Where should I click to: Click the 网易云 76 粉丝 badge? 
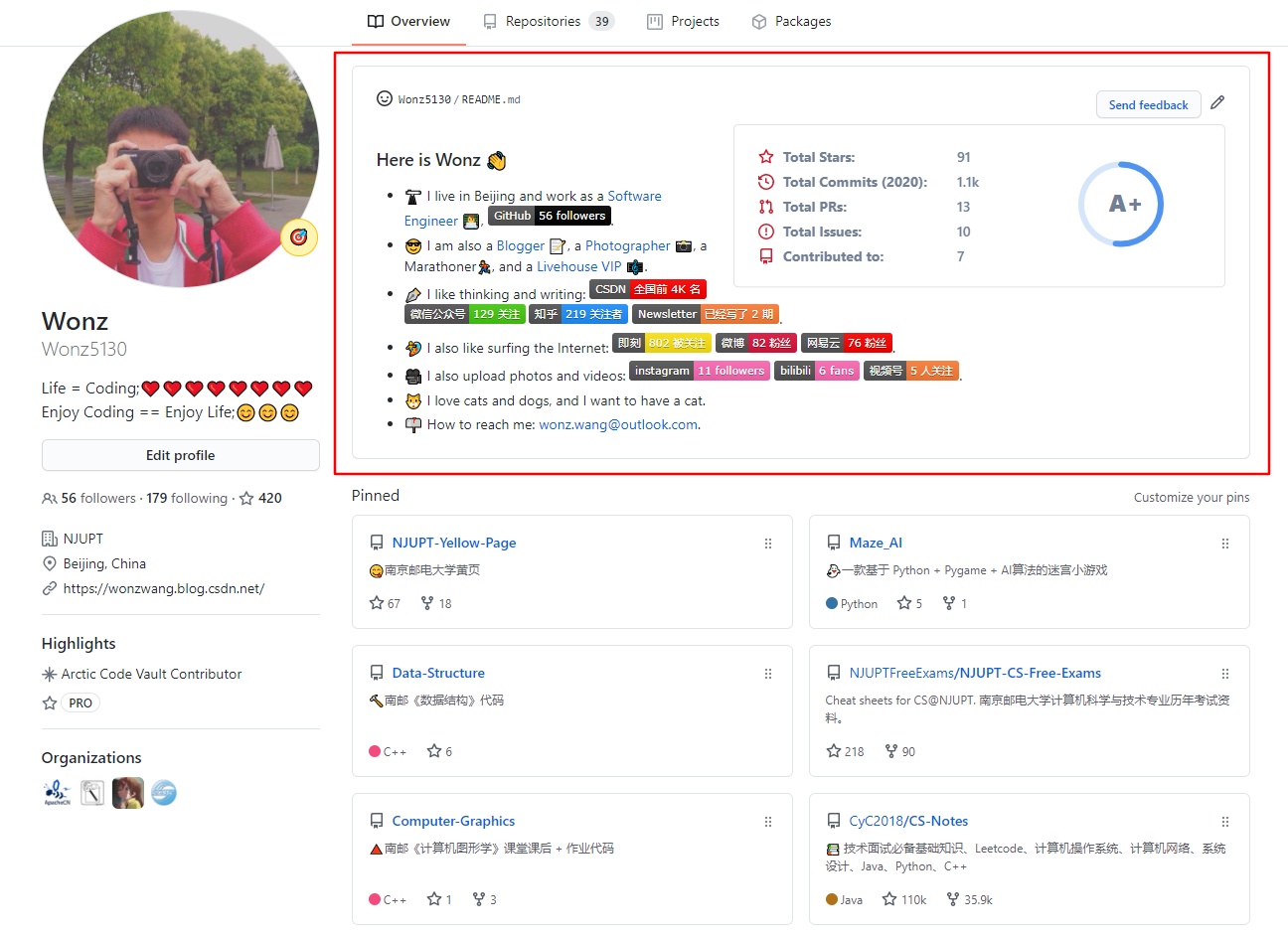(x=847, y=343)
